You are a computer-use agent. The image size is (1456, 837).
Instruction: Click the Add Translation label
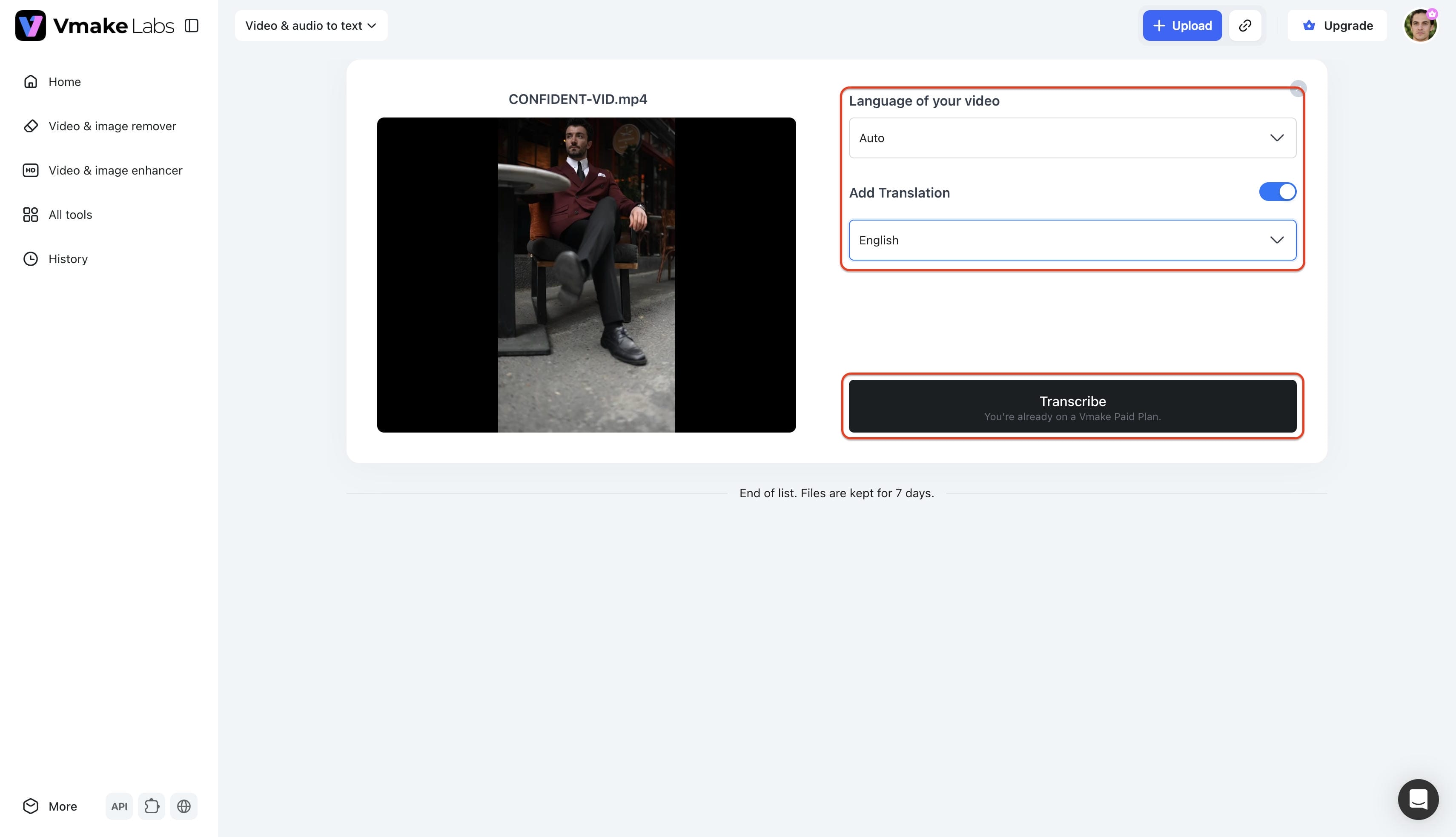tap(899, 192)
